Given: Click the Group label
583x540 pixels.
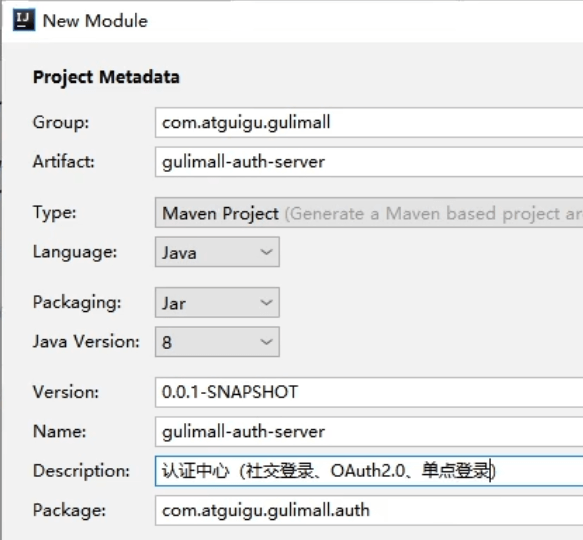Looking at the screenshot, I should [61, 122].
